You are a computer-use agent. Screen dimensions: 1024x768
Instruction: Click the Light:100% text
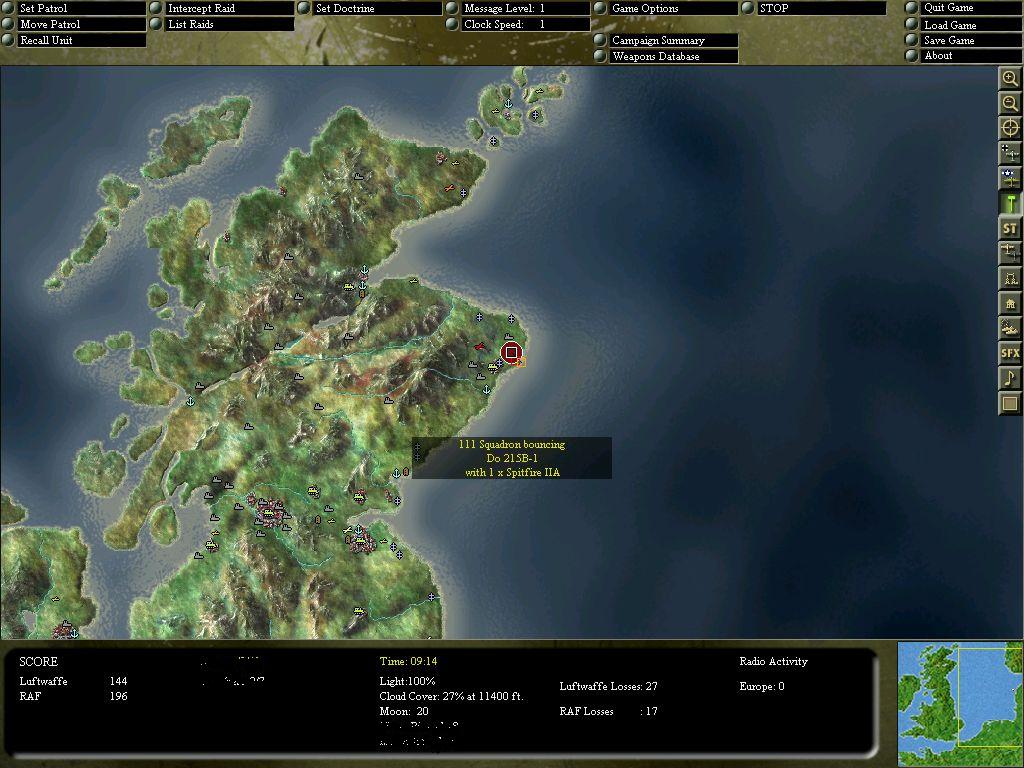point(408,681)
